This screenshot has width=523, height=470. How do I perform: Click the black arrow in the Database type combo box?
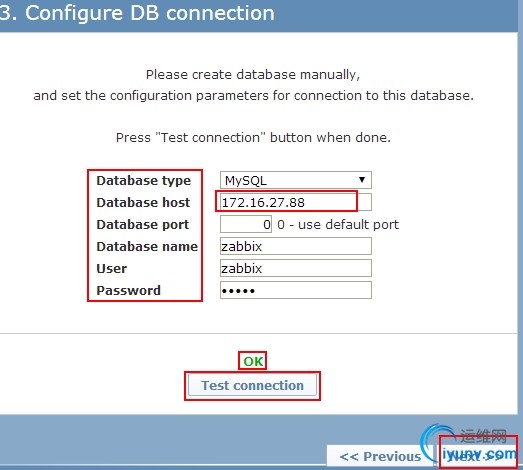point(362,180)
